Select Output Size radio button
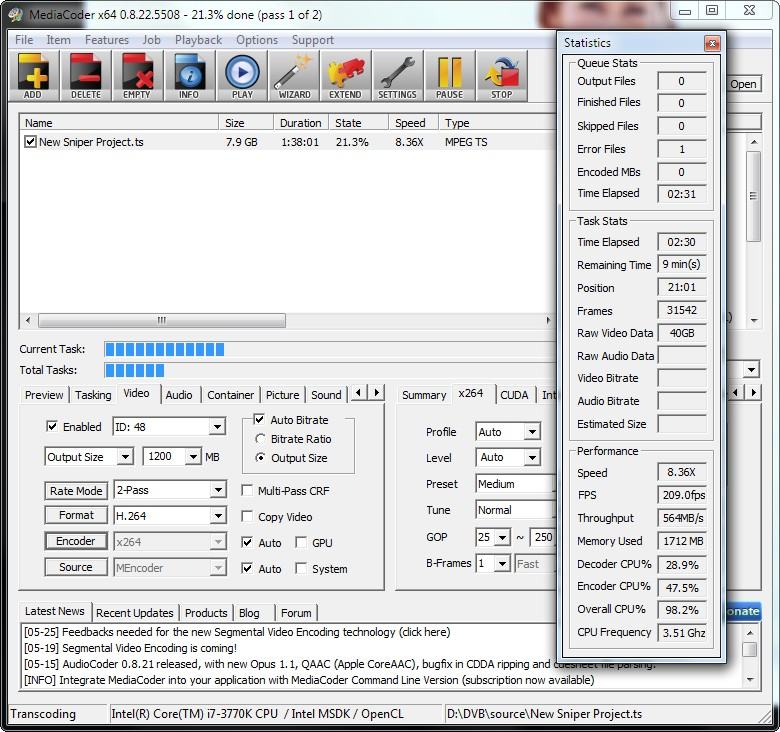Image resolution: width=780 pixels, height=732 pixels. 260,458
